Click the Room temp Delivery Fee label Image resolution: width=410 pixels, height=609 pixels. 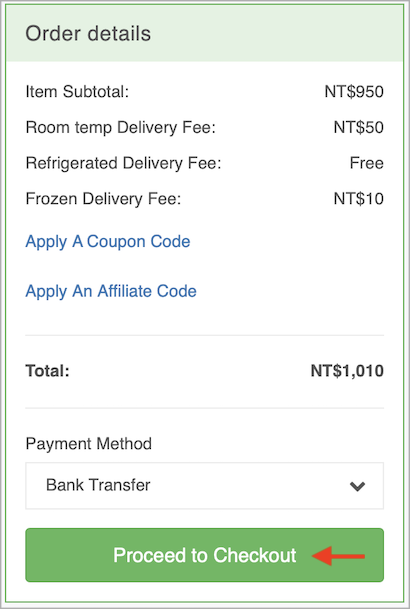click(121, 128)
